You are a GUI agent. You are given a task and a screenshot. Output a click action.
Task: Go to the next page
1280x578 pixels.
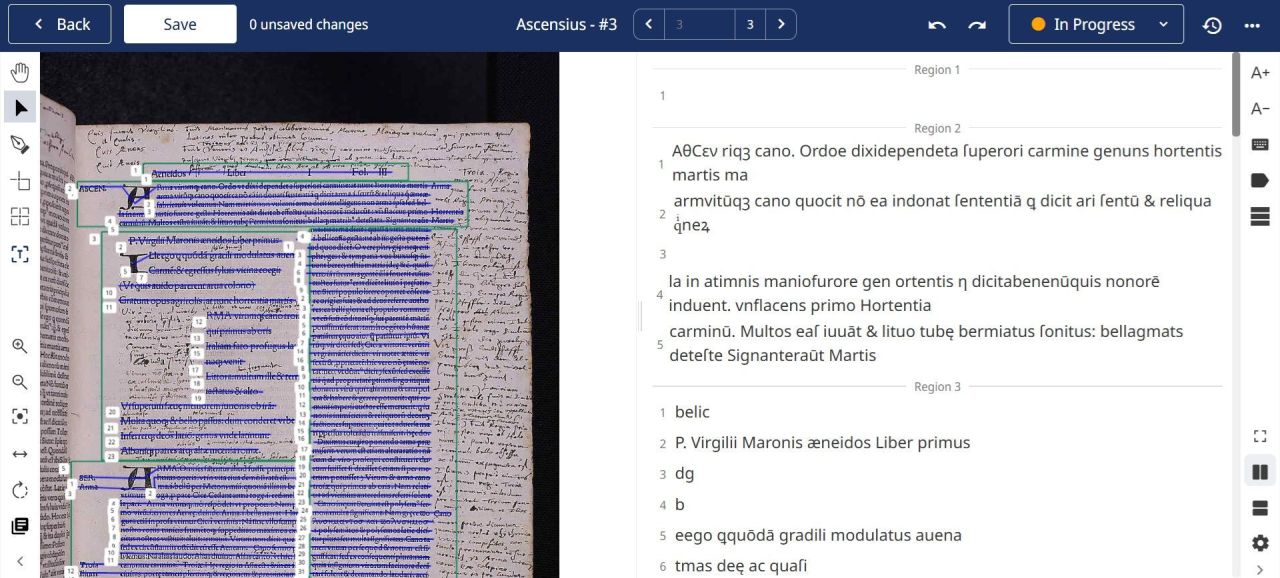(x=781, y=24)
